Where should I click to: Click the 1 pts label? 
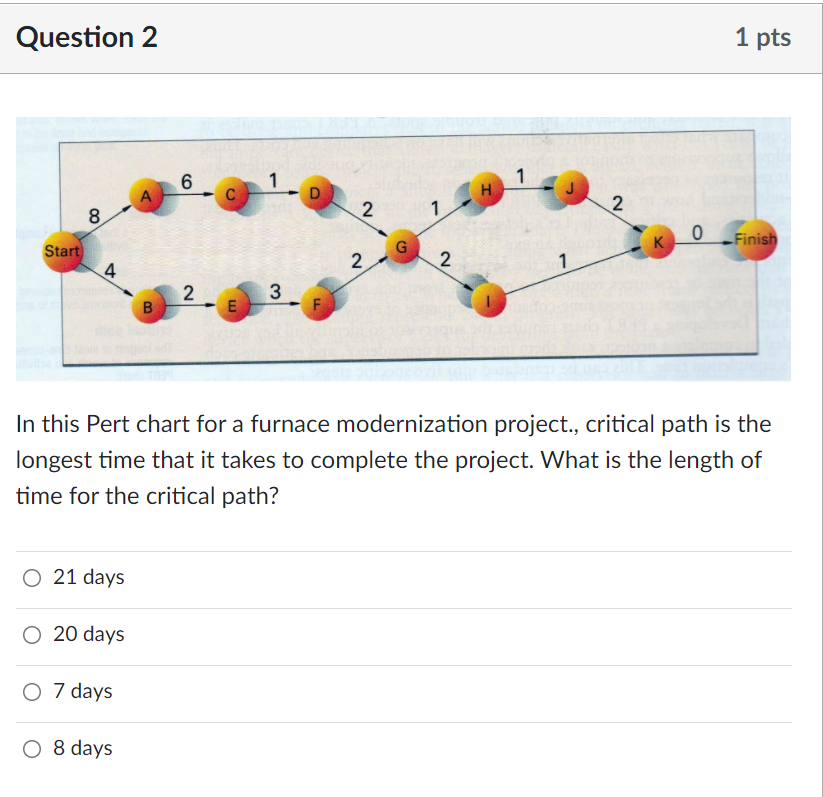tap(762, 38)
